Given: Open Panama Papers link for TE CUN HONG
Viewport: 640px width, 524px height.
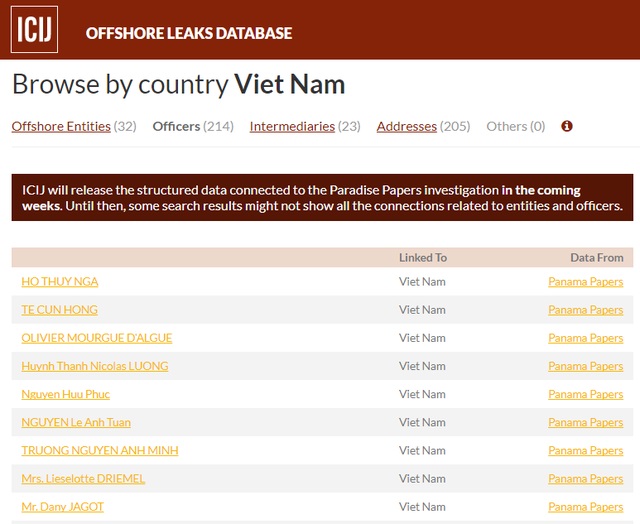Looking at the screenshot, I should tap(586, 310).
